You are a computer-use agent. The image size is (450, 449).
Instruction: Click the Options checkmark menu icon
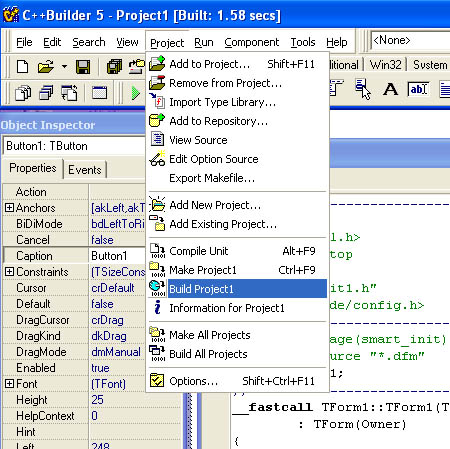point(157,380)
